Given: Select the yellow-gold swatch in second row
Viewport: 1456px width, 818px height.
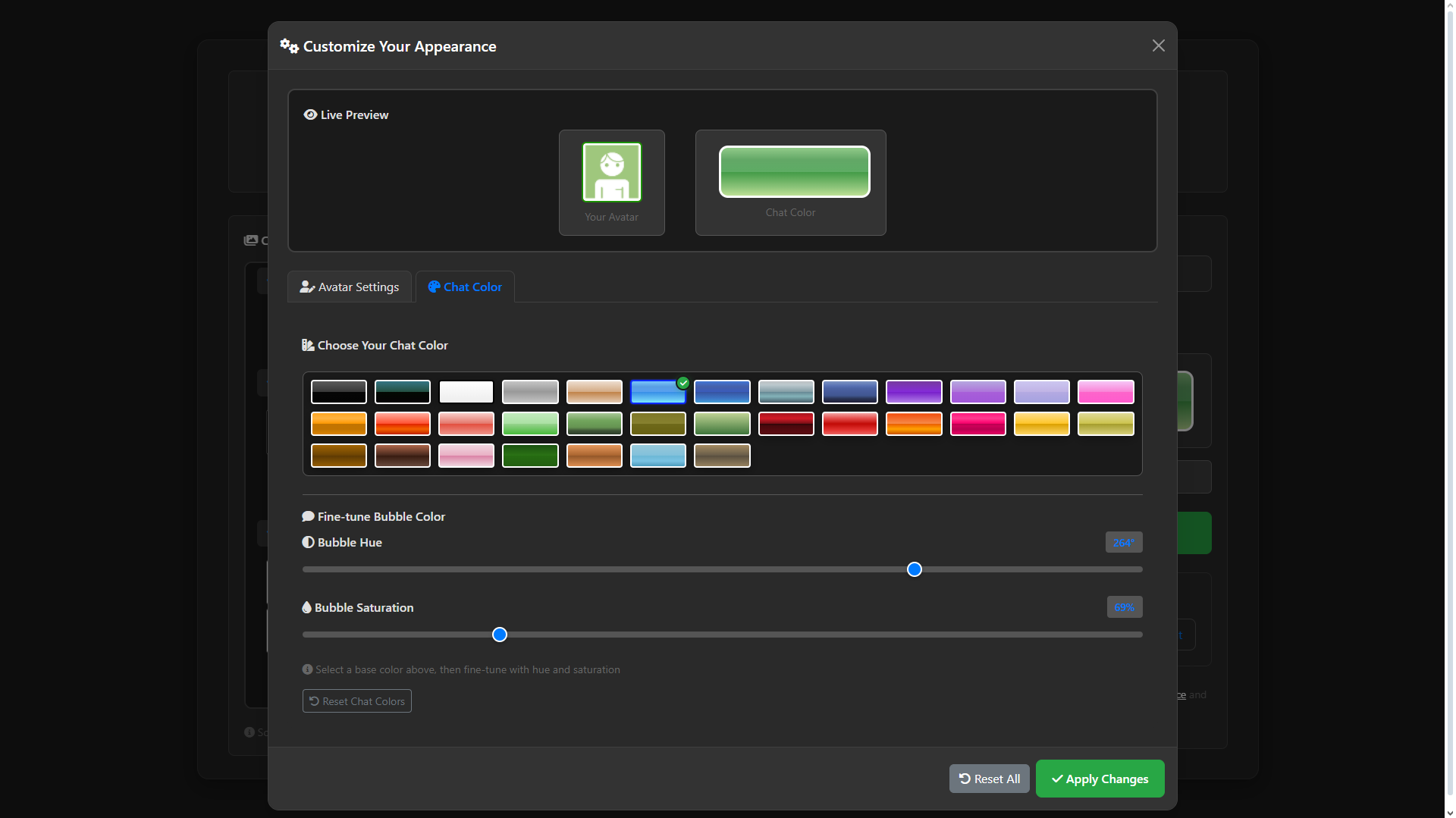Looking at the screenshot, I should pyautogui.click(x=1041, y=424).
